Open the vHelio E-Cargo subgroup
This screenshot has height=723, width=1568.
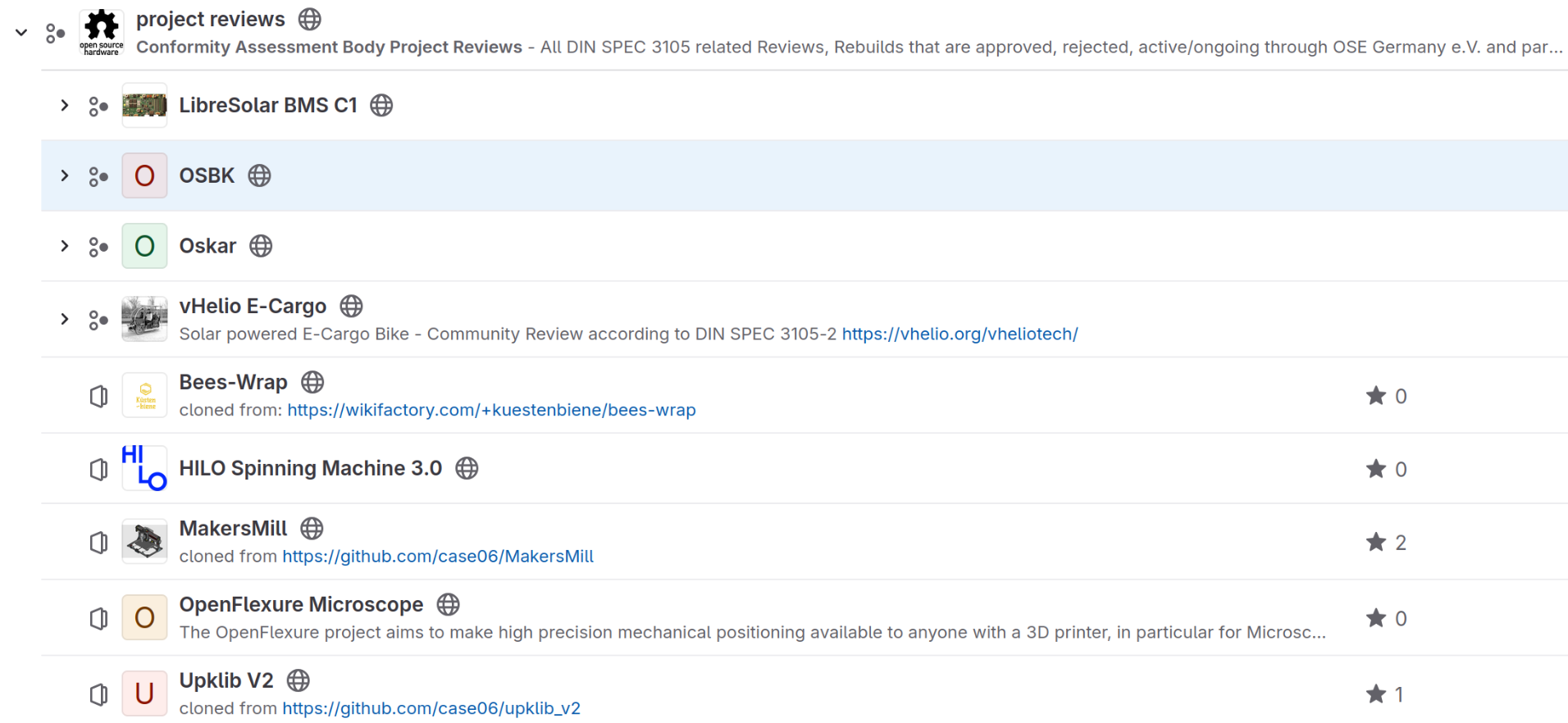coord(253,306)
